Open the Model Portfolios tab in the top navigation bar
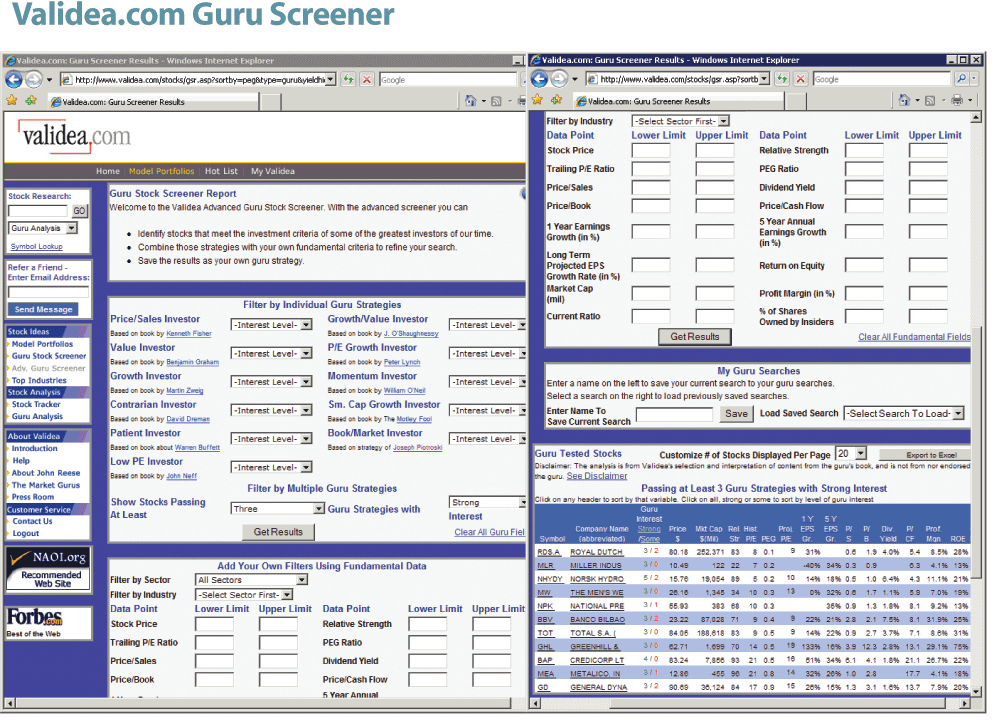 [x=161, y=171]
